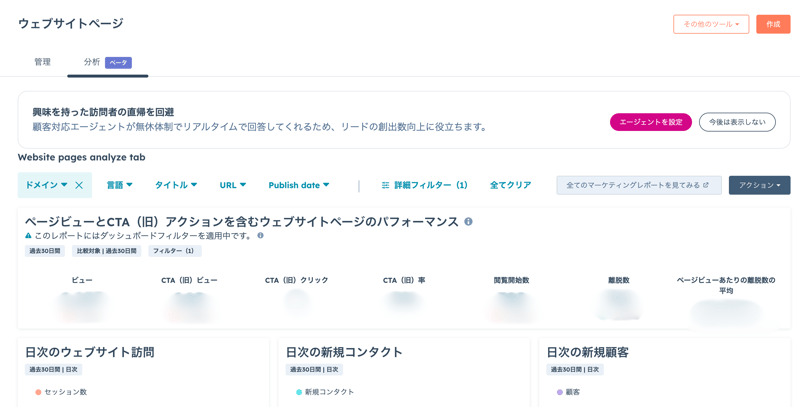
Task: Click 過去30日間 | 日次 tag under 新規コンタクト
Action: (314, 369)
